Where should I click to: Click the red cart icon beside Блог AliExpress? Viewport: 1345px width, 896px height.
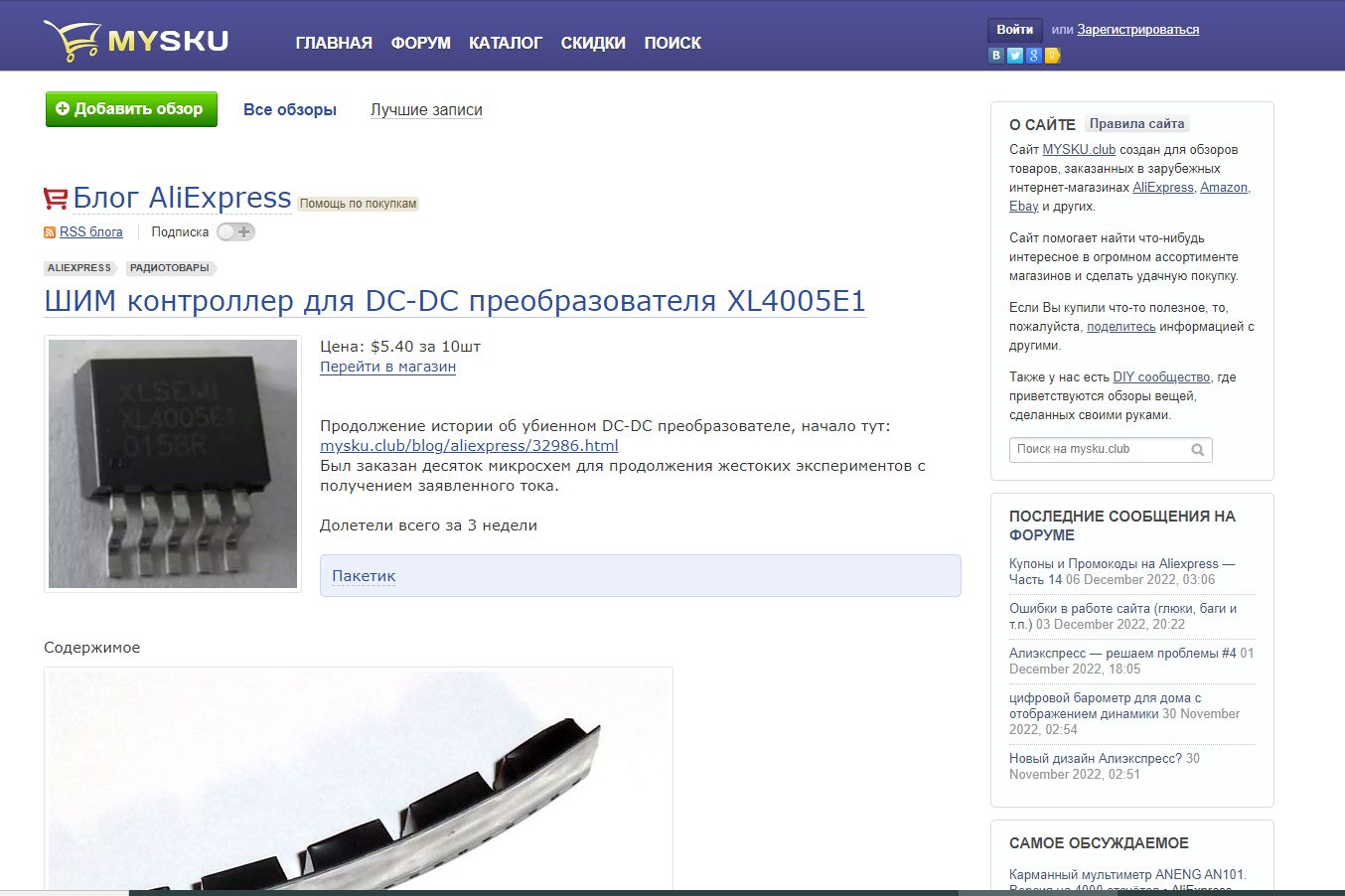56,199
